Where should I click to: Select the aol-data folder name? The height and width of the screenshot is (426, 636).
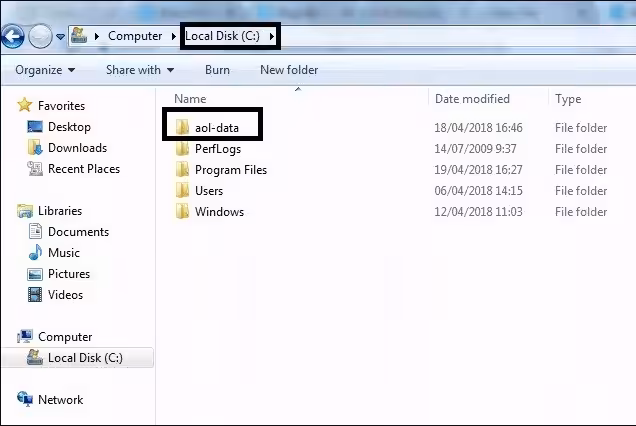click(217, 128)
